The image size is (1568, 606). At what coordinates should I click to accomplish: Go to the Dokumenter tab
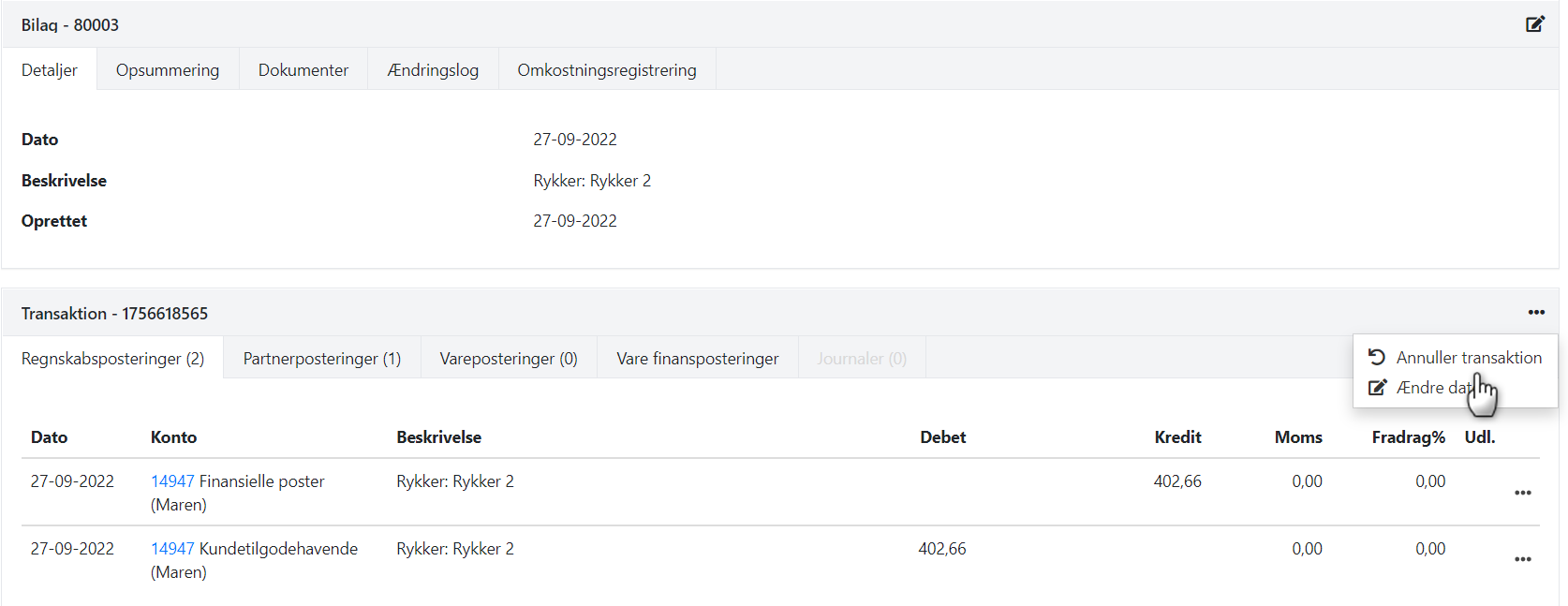(303, 70)
